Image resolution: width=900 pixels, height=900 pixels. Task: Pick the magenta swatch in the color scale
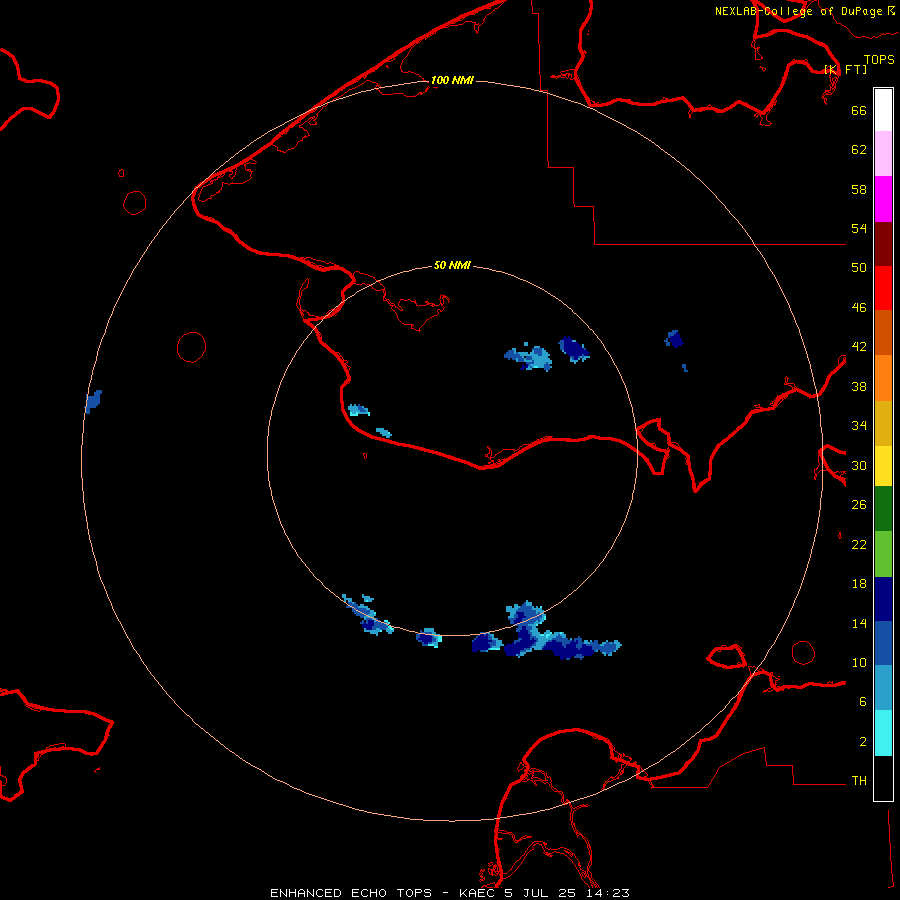coord(883,199)
